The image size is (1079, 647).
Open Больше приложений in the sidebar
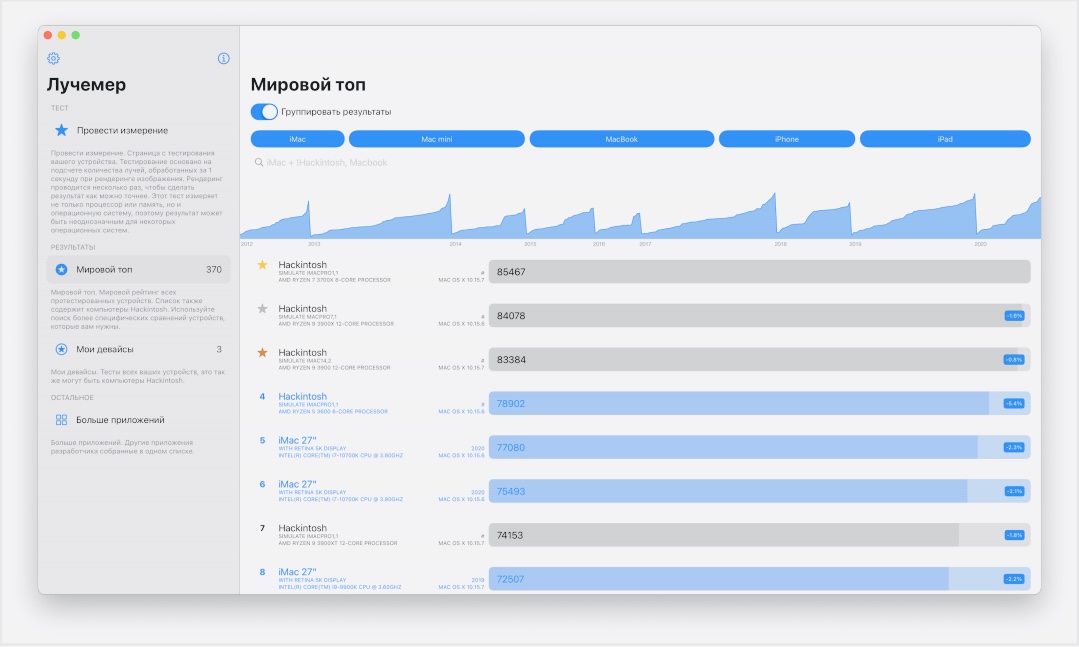click(138, 420)
